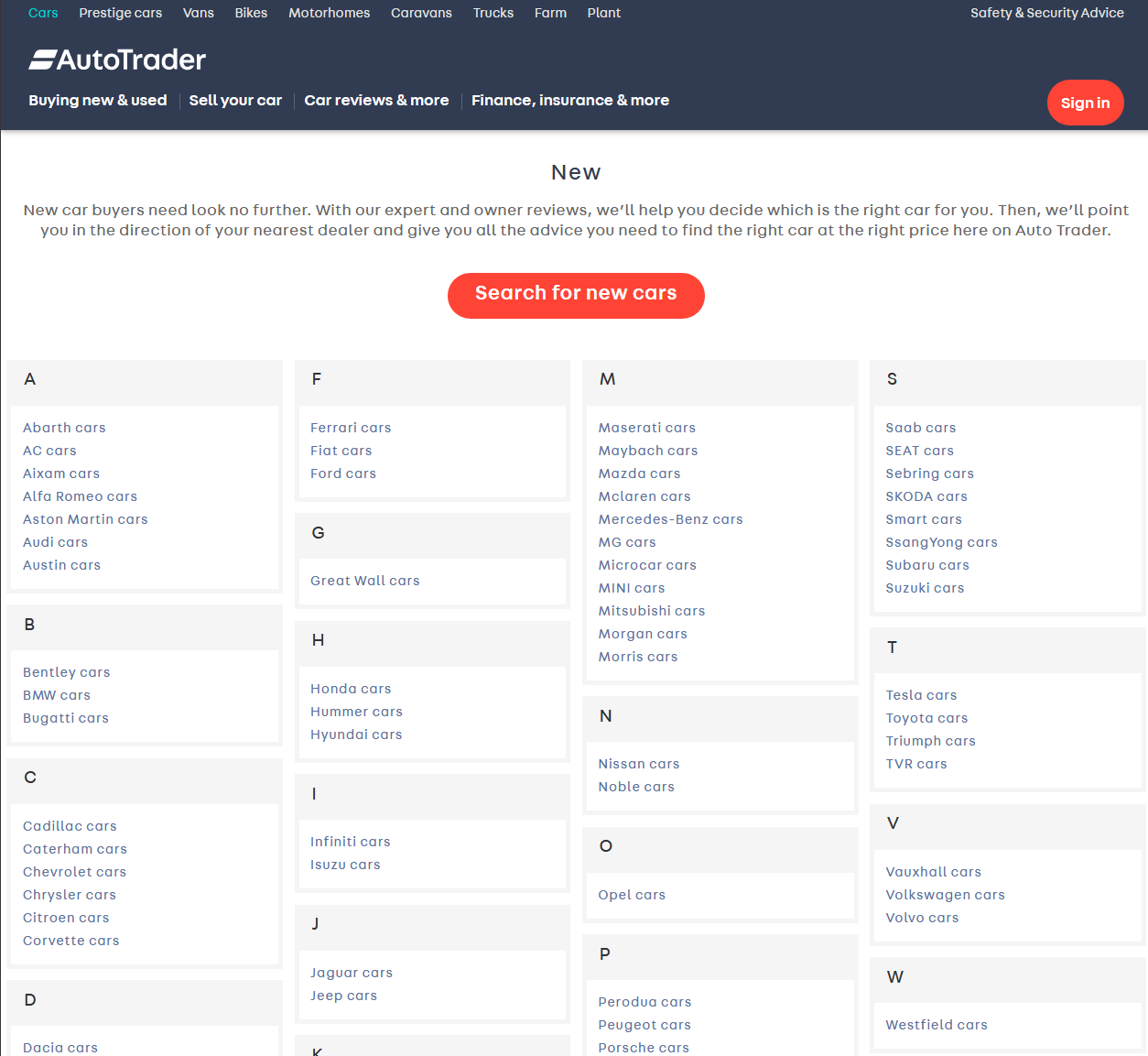The width and height of the screenshot is (1148, 1056).
Task: Open the Prestige cars tab
Action: 121,13
